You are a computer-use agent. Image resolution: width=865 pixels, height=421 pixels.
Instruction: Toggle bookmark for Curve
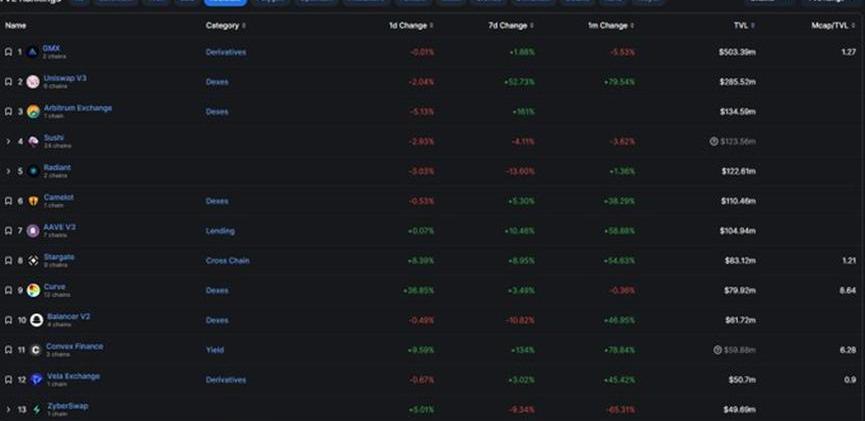(x=8, y=291)
